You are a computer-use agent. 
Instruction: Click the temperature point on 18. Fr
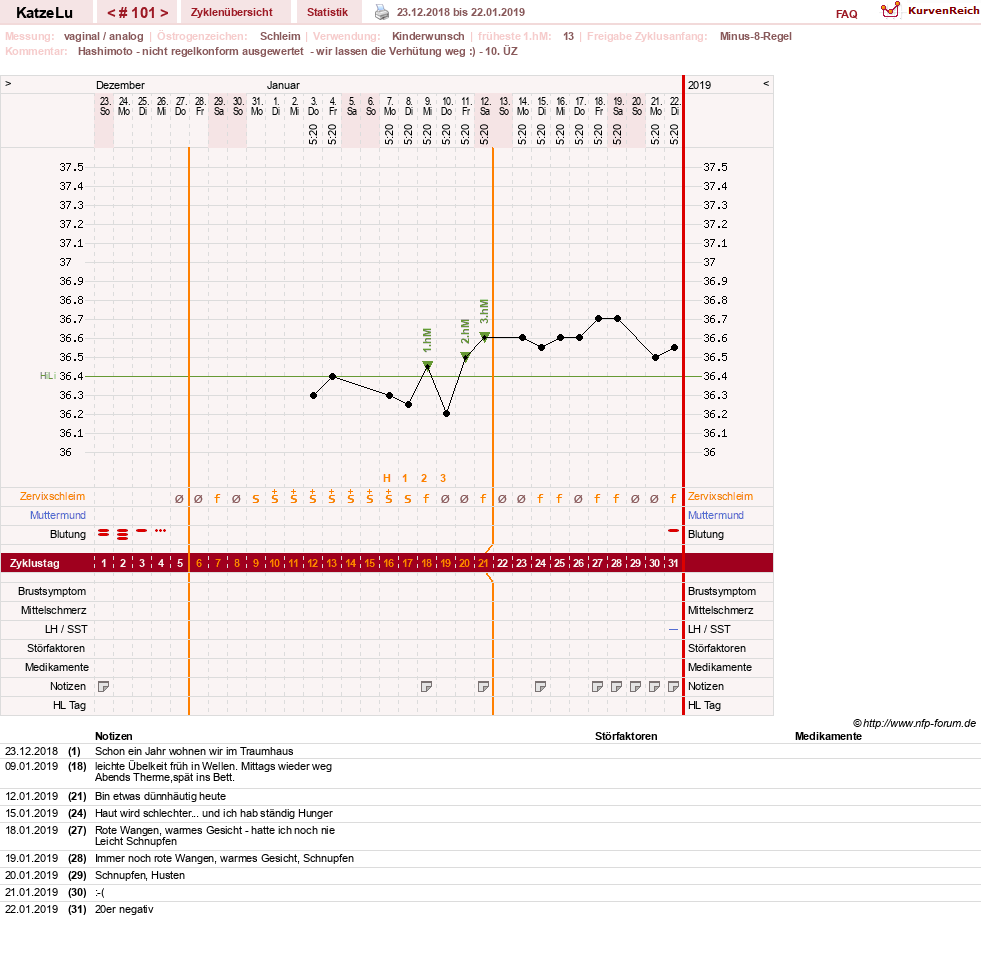pyautogui.click(x=599, y=318)
